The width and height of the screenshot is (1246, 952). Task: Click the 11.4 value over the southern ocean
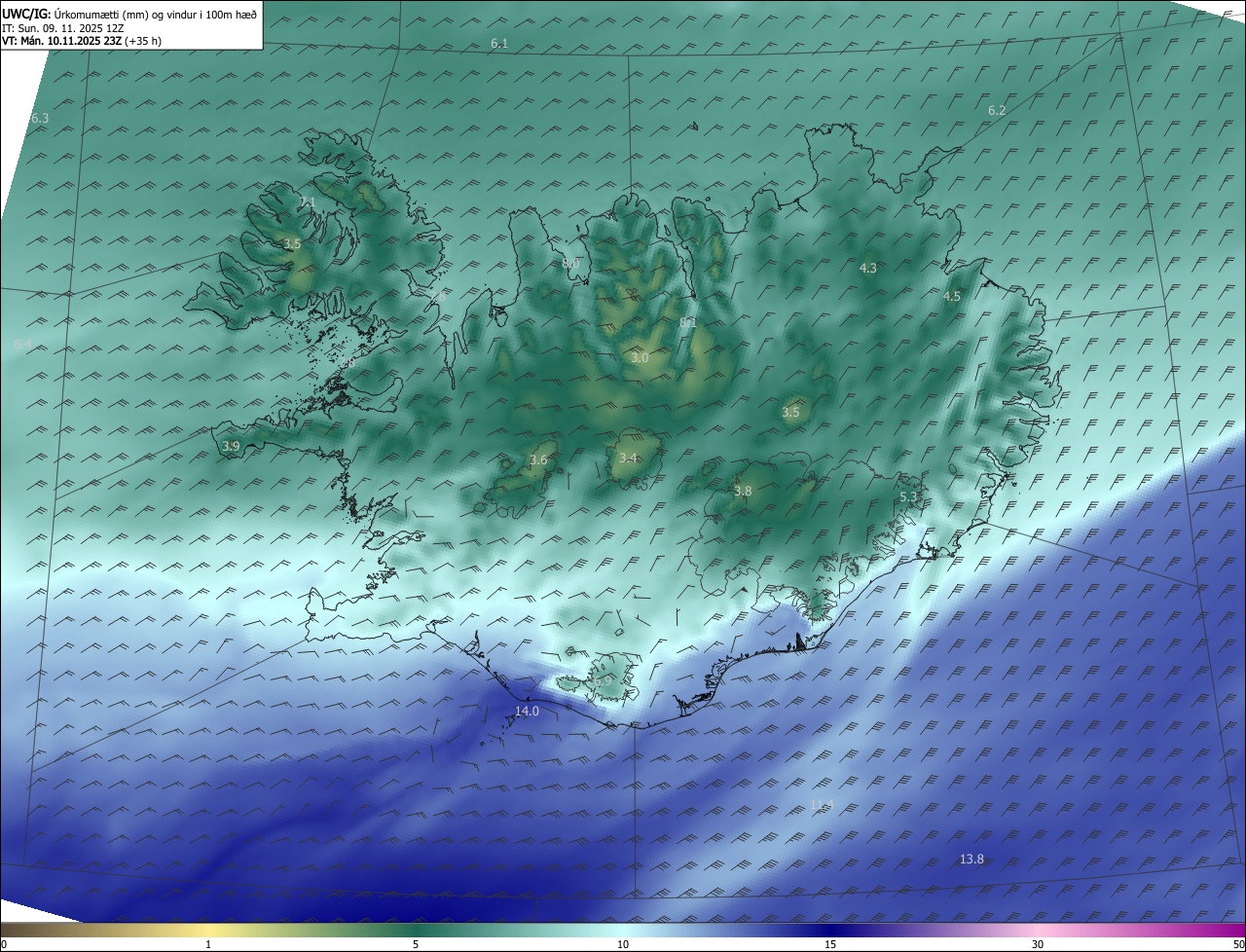(823, 804)
